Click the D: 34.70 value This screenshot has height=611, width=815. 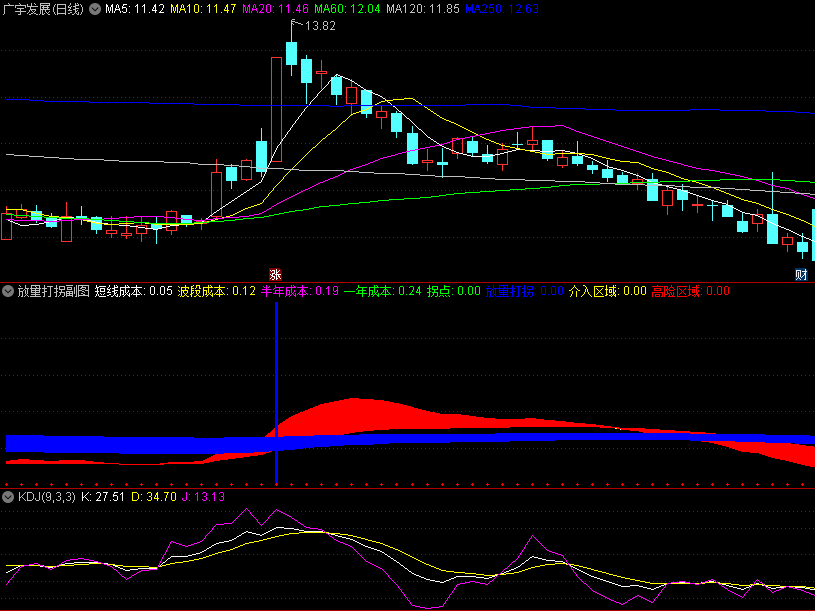point(154,497)
